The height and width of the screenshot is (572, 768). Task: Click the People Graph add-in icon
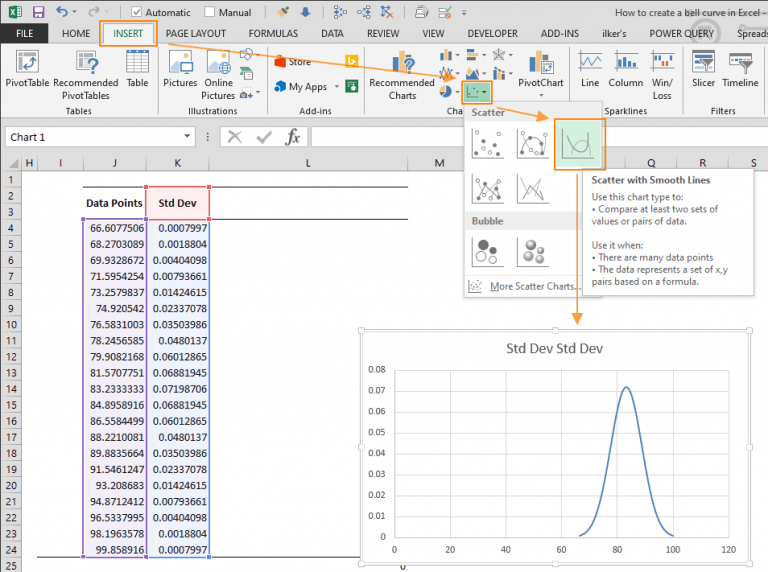coord(351,86)
